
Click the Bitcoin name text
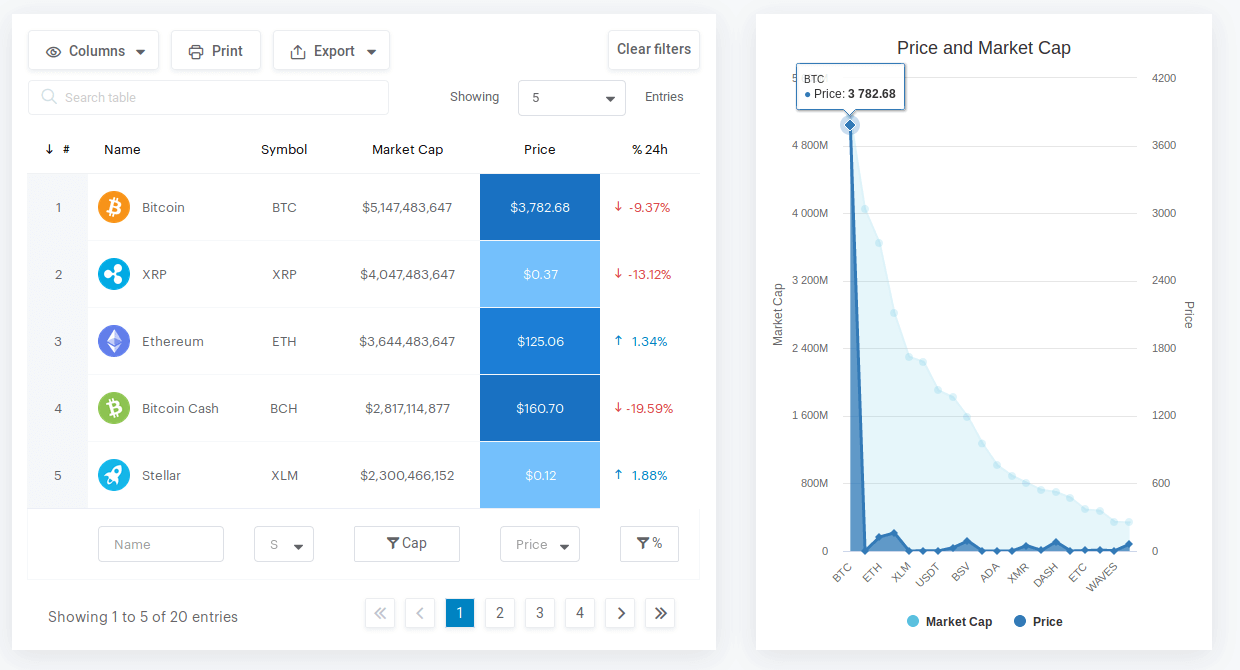click(x=163, y=207)
